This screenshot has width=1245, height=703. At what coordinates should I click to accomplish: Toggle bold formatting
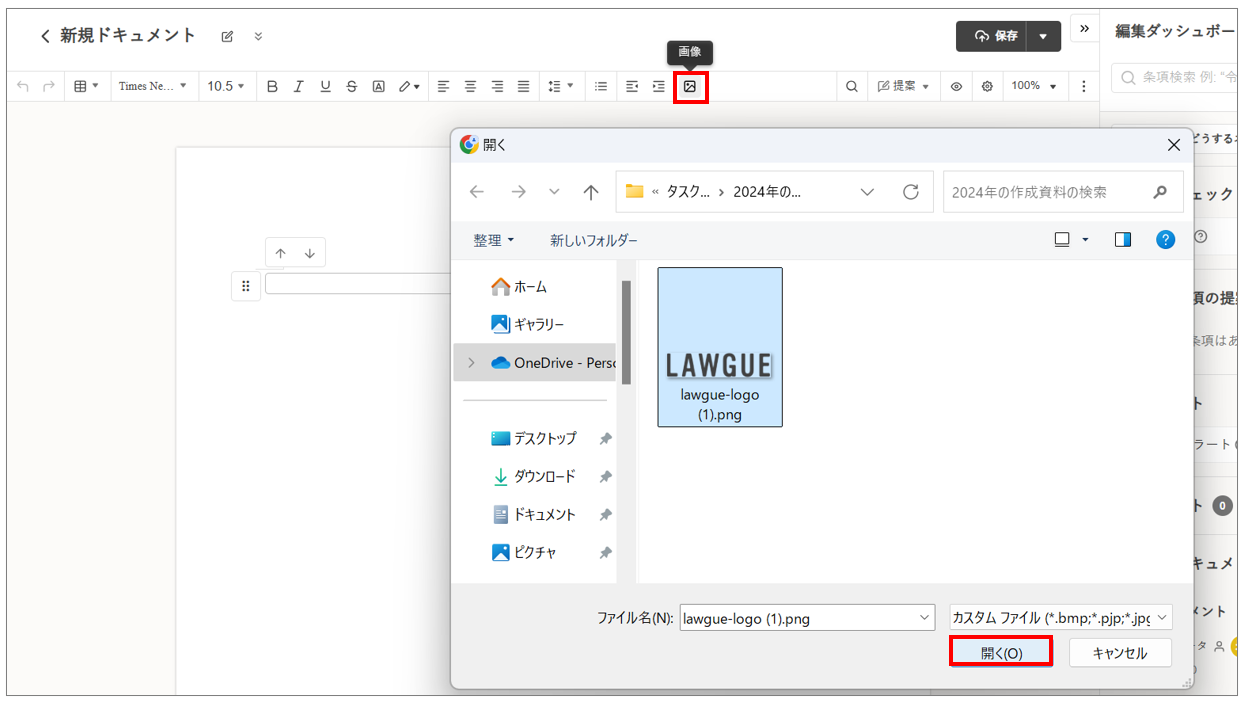pyautogui.click(x=272, y=87)
